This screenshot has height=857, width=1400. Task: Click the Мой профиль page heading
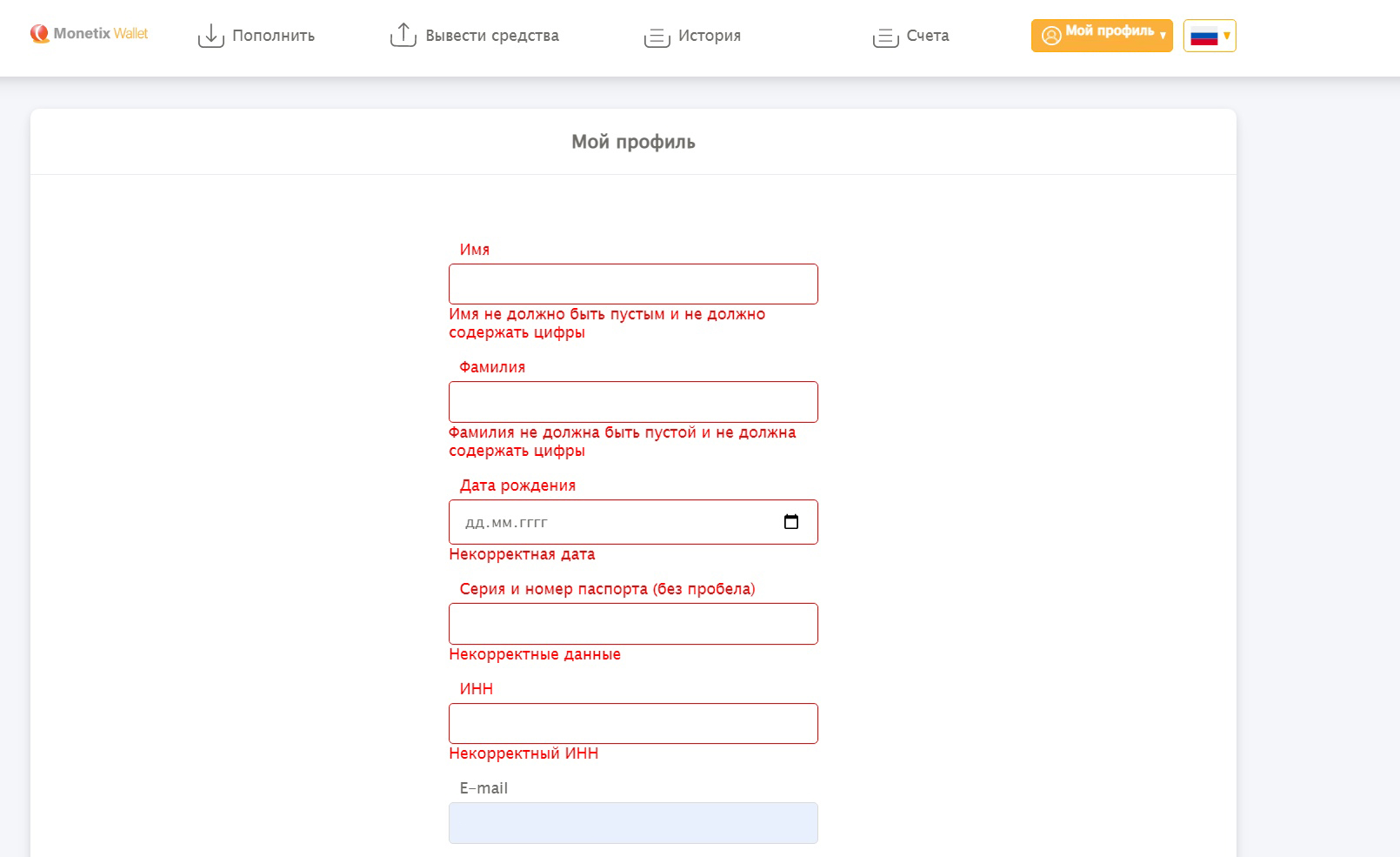[x=633, y=142]
